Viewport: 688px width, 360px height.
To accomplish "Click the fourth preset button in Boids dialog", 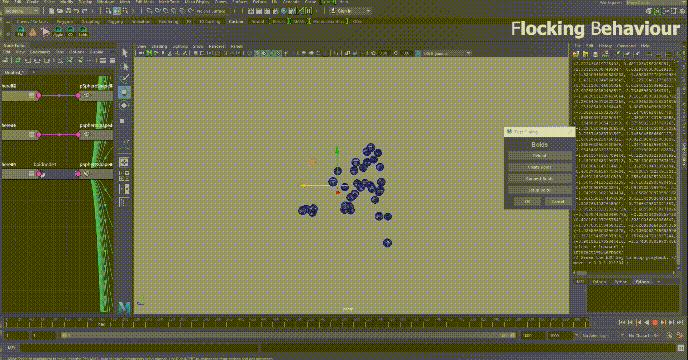I will tap(540, 191).
